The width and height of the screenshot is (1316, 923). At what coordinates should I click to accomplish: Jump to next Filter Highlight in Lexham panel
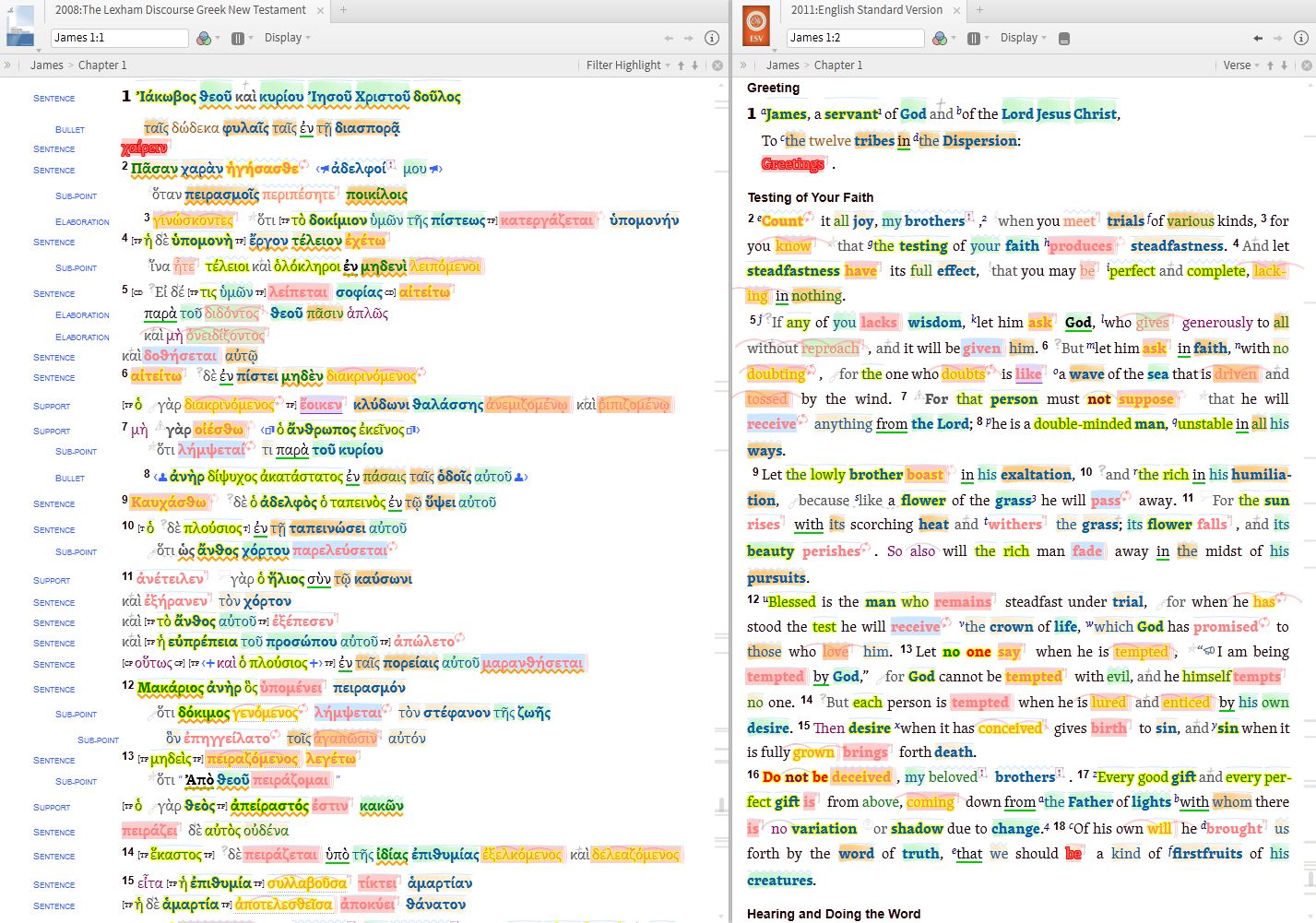pos(695,65)
